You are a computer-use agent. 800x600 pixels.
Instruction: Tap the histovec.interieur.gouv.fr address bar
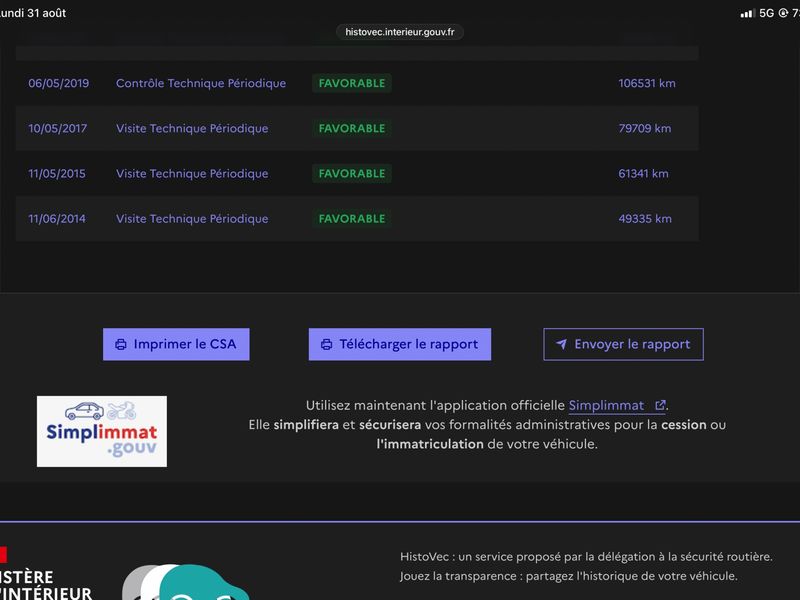point(399,32)
